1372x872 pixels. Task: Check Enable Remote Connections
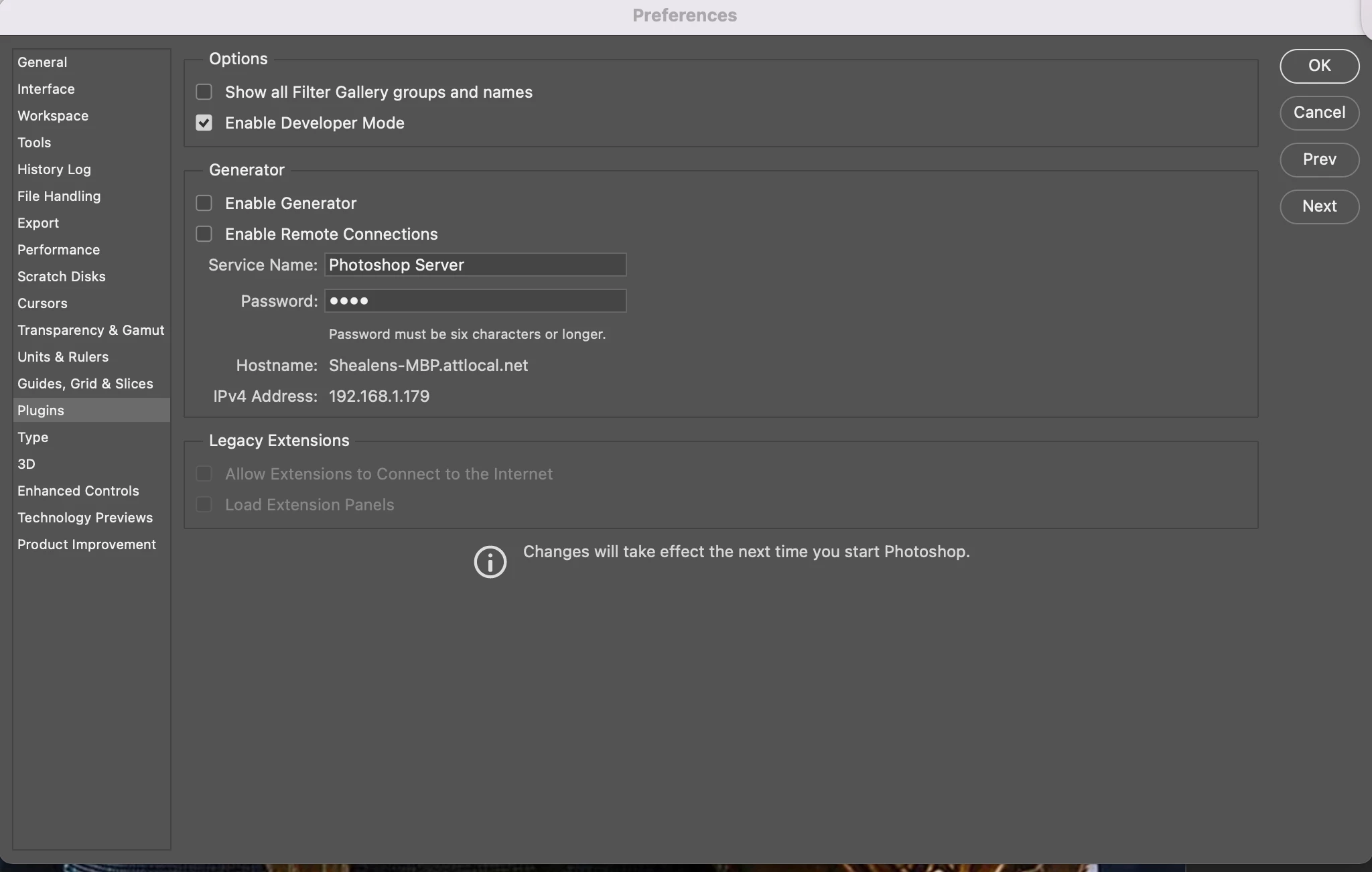point(204,234)
